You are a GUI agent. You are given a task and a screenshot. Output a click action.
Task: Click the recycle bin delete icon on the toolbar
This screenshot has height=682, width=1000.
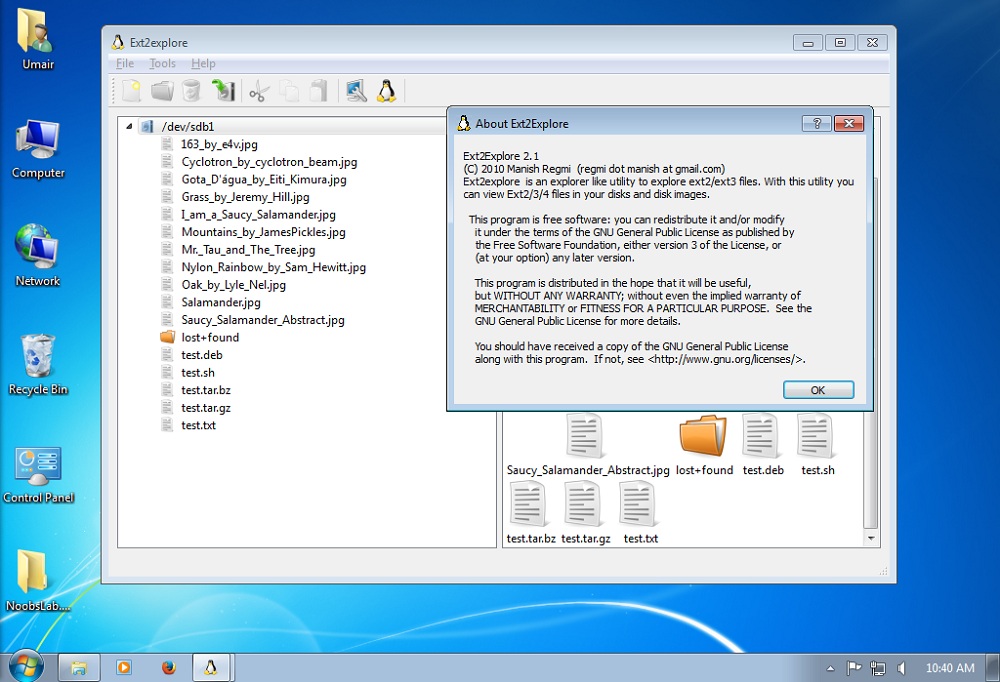click(190, 90)
